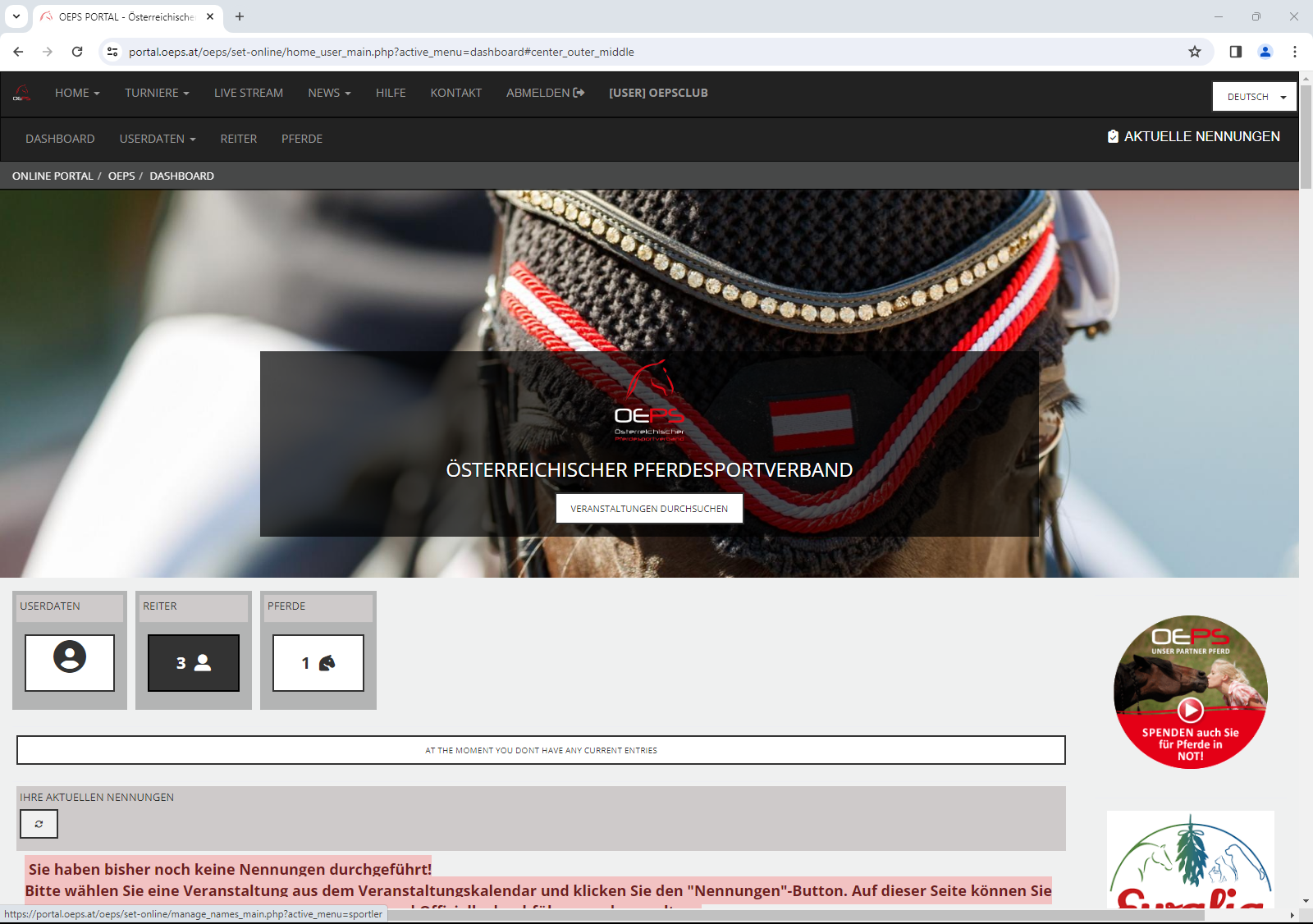Open the Reiter tile showing 3 riders
Image resolution: width=1313 pixels, height=924 pixels.
[x=194, y=663]
